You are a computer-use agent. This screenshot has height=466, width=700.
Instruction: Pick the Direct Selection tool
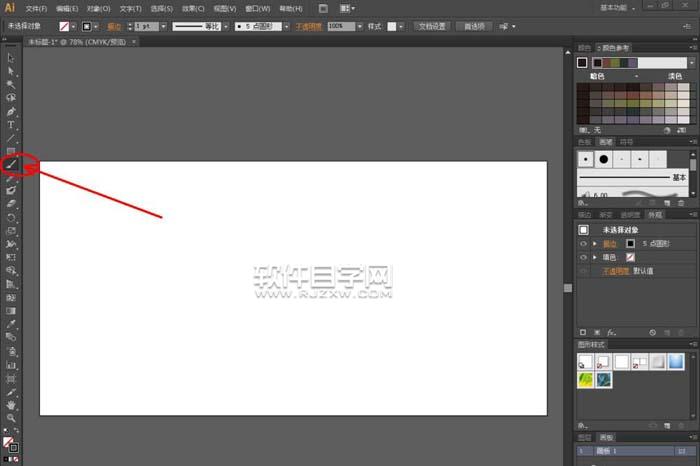click(x=11, y=72)
